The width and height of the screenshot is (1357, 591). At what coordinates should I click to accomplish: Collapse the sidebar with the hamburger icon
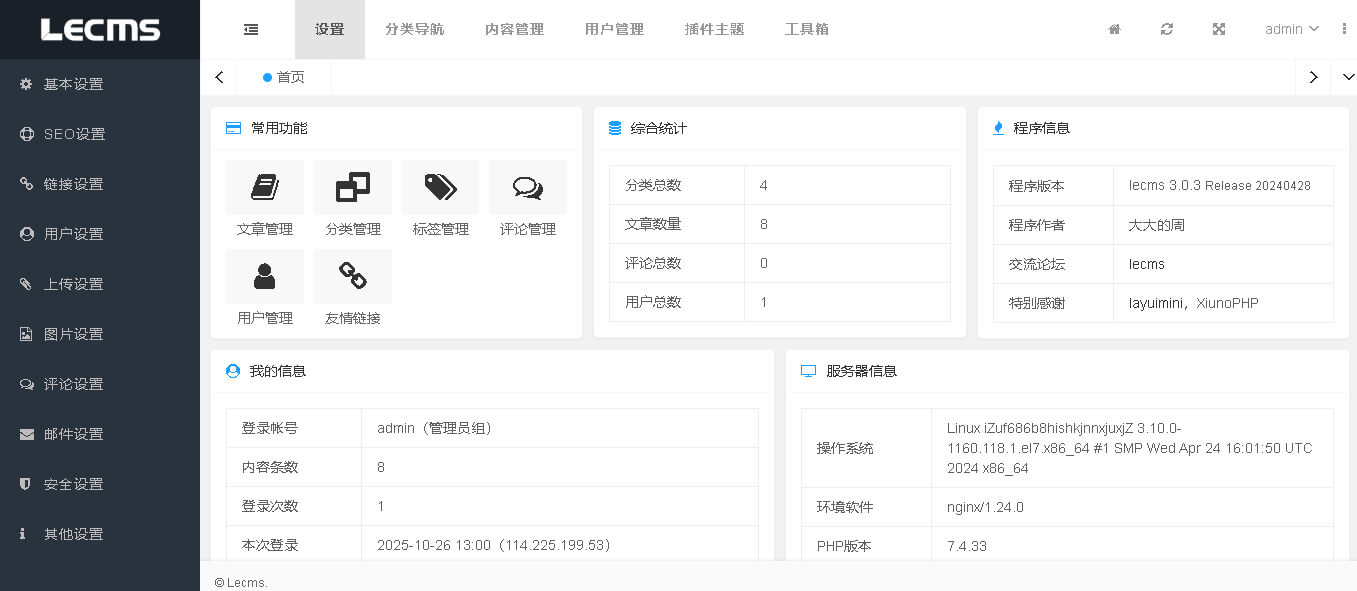click(x=250, y=29)
